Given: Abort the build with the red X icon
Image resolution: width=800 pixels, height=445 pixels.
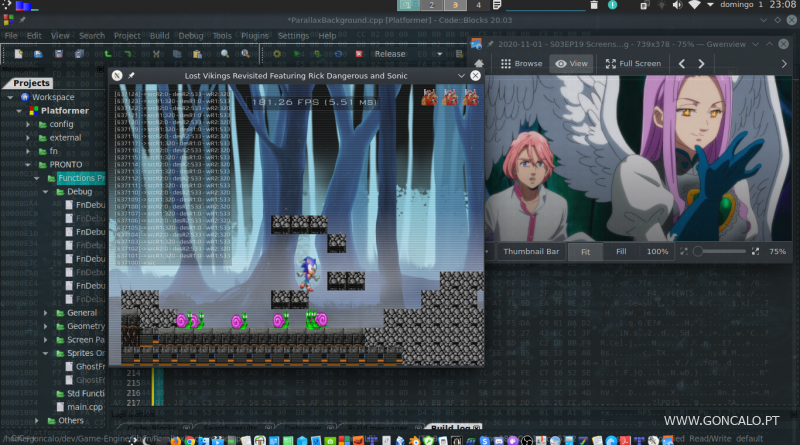Looking at the screenshot, I should (x=359, y=54).
